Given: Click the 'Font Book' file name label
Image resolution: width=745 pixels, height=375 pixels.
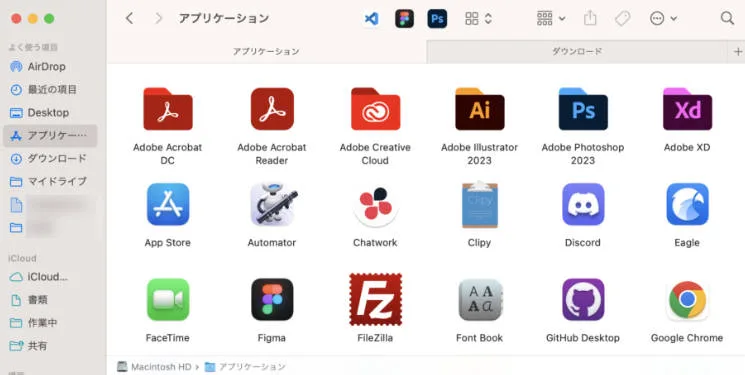Looking at the screenshot, I should click(479, 338).
